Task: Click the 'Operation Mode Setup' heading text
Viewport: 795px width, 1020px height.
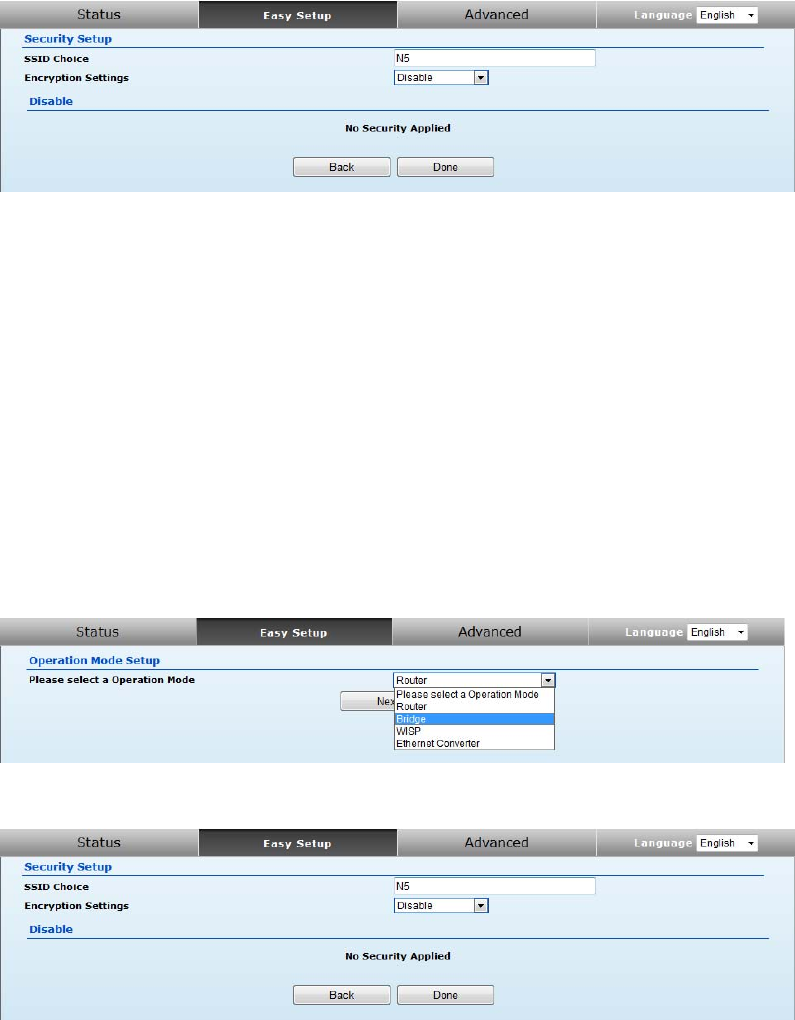Action: pyautogui.click(x=94, y=660)
